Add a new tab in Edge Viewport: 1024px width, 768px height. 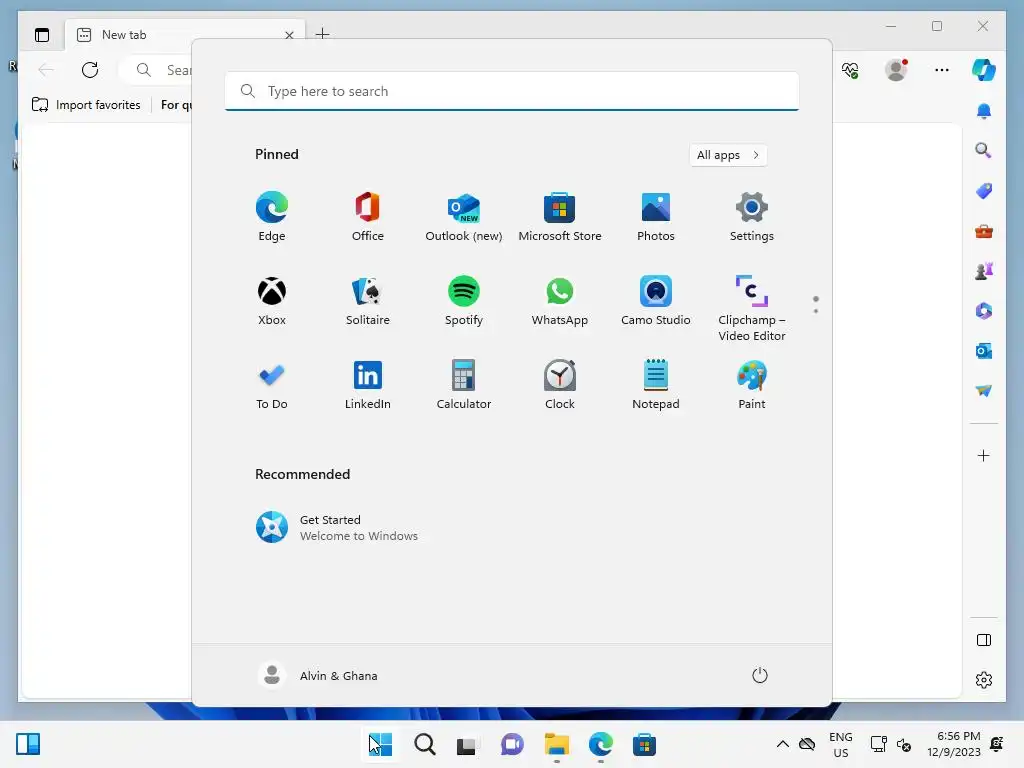(322, 34)
